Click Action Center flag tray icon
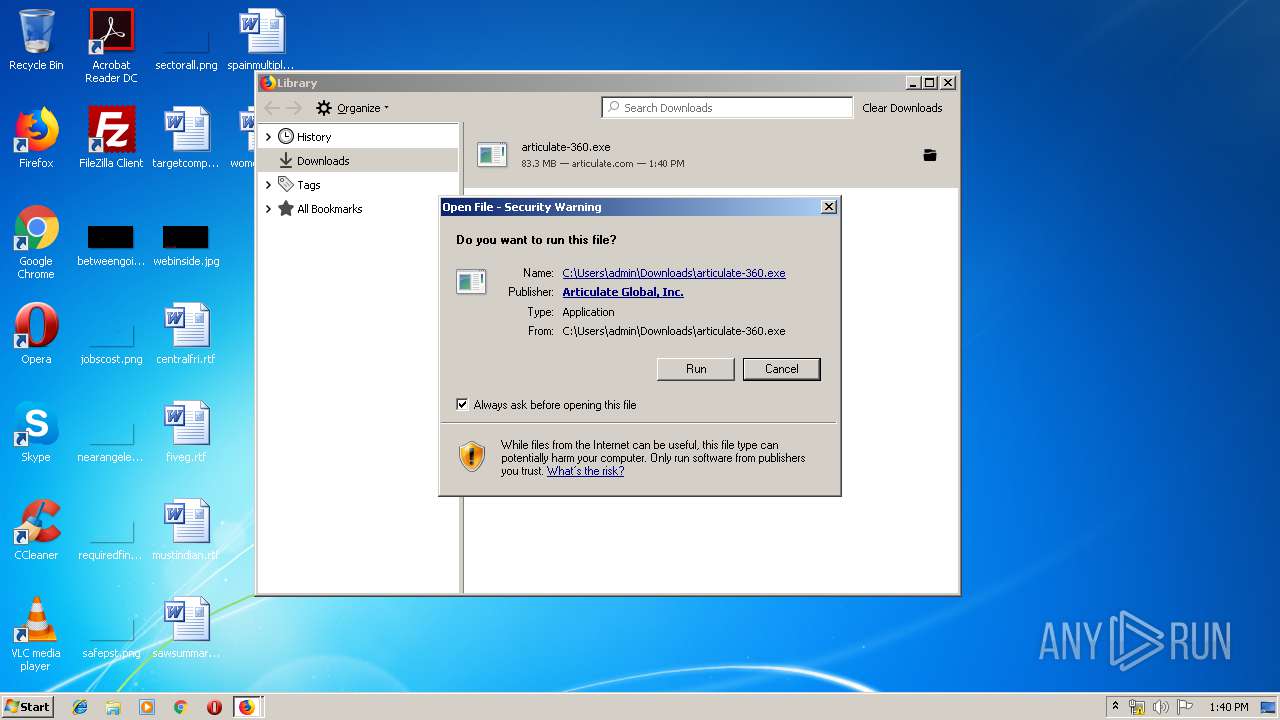This screenshot has width=1280, height=720. (1184, 707)
